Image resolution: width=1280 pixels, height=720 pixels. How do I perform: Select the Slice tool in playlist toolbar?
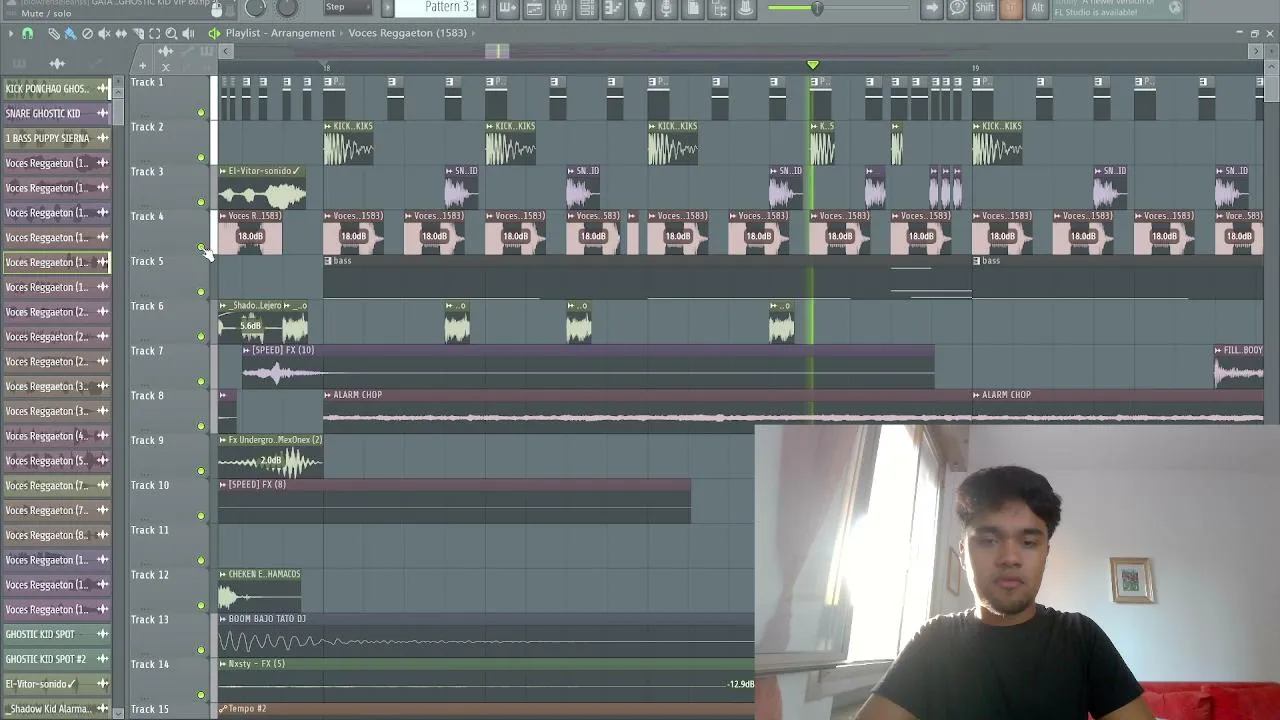138,33
